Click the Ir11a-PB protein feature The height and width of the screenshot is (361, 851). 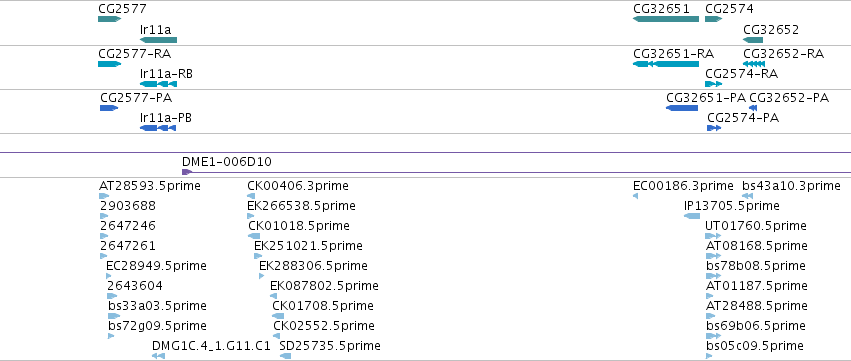pyautogui.click(x=158, y=128)
